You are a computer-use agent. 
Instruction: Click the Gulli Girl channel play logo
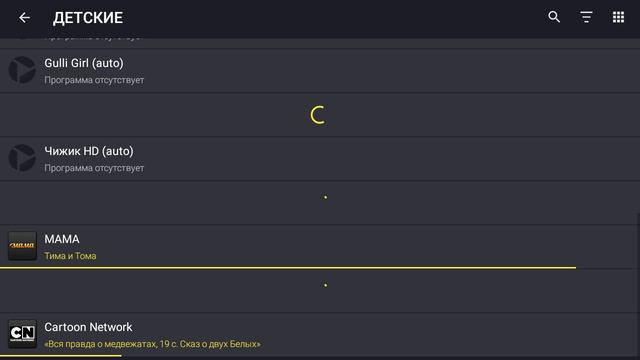tap(22, 70)
